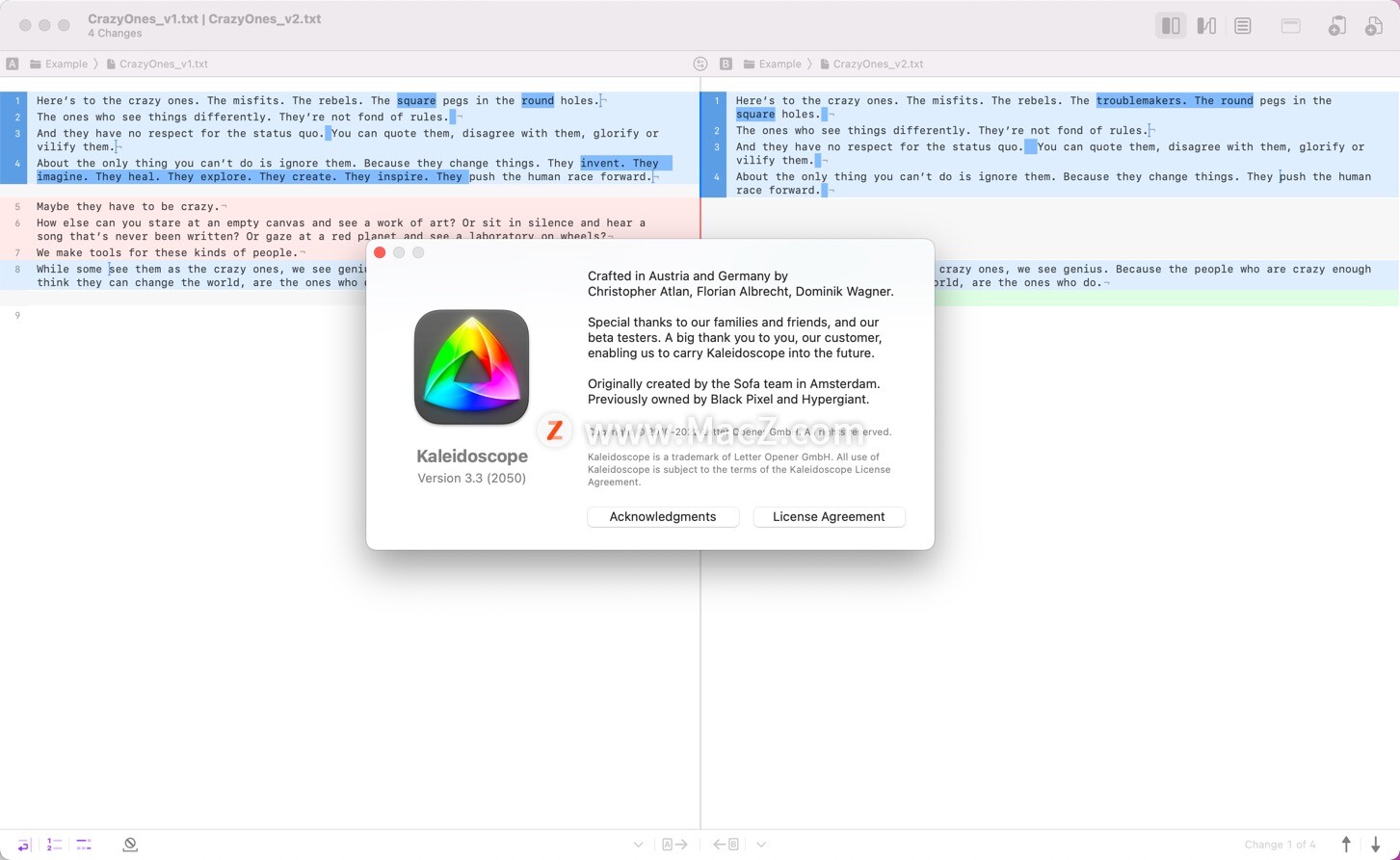Image resolution: width=1400 pixels, height=860 pixels.
Task: Click the 'Change 1 of 4' status text
Action: 1280,845
